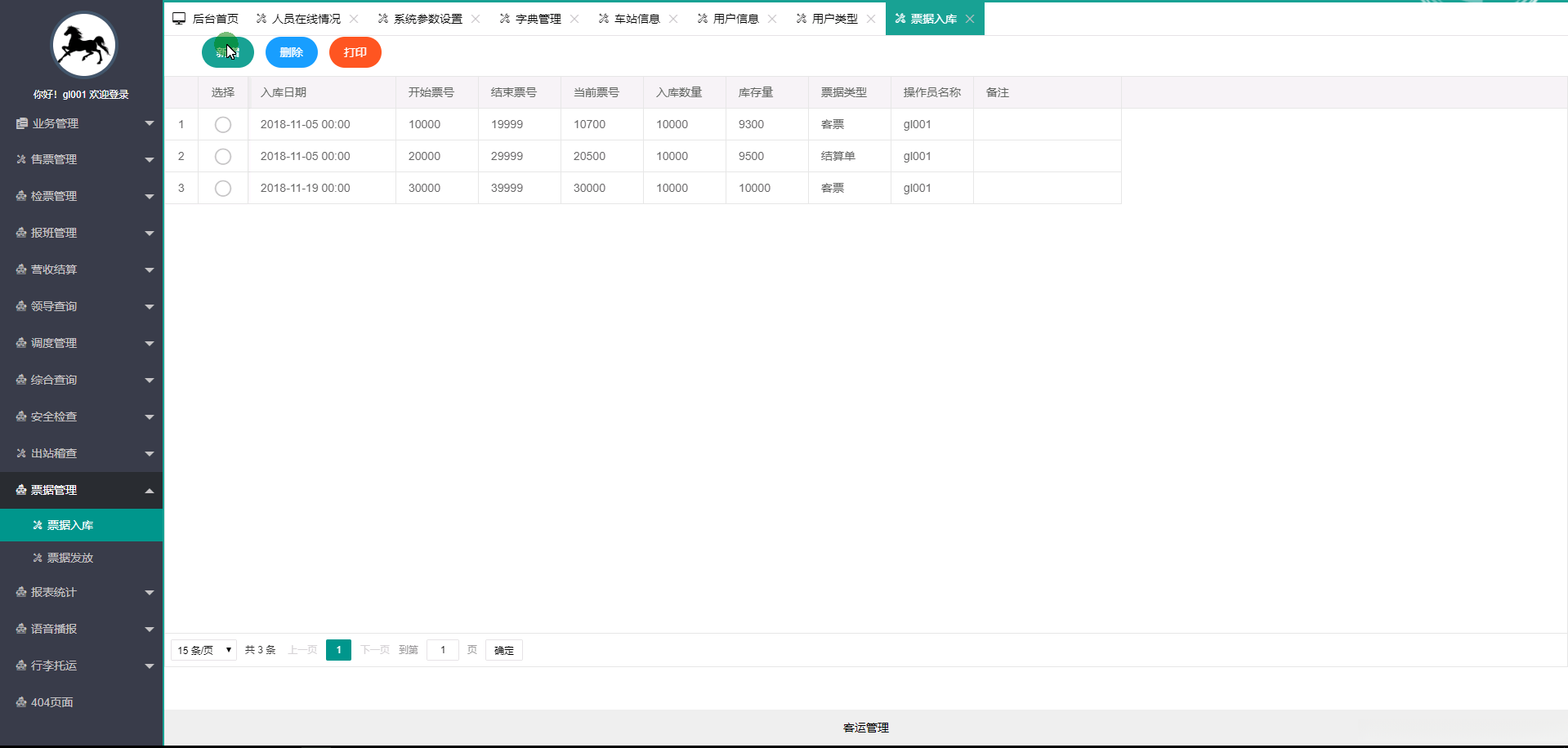Select the radio button for row 1
The height and width of the screenshot is (748, 1568).
tap(223, 124)
